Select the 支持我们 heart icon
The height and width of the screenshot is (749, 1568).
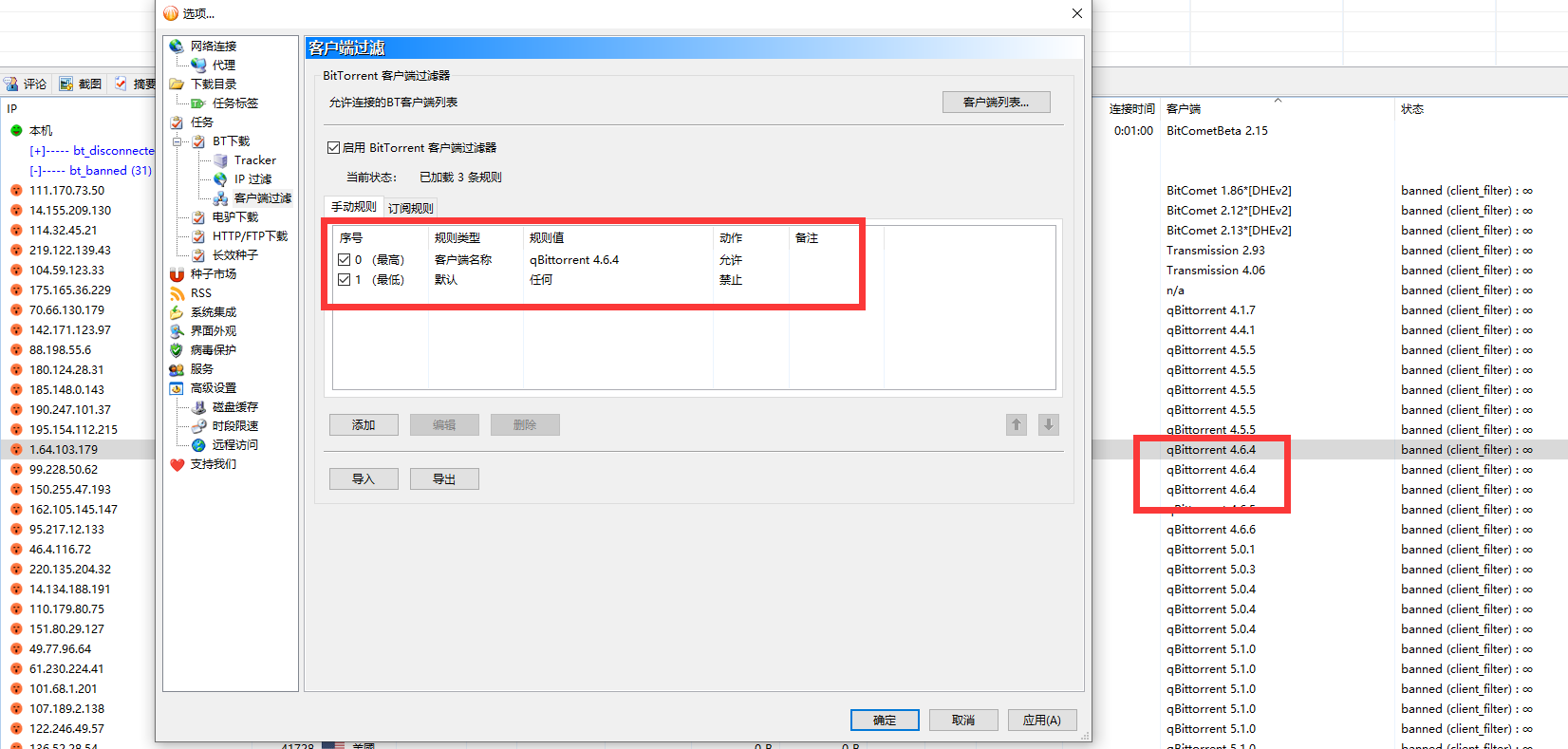[x=177, y=463]
